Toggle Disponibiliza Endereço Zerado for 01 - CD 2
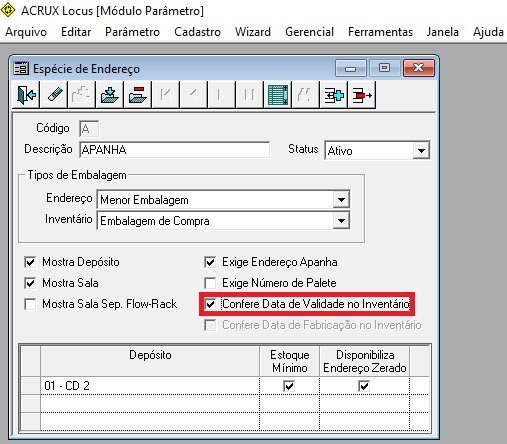The image size is (507, 444). pyautogui.click(x=364, y=386)
